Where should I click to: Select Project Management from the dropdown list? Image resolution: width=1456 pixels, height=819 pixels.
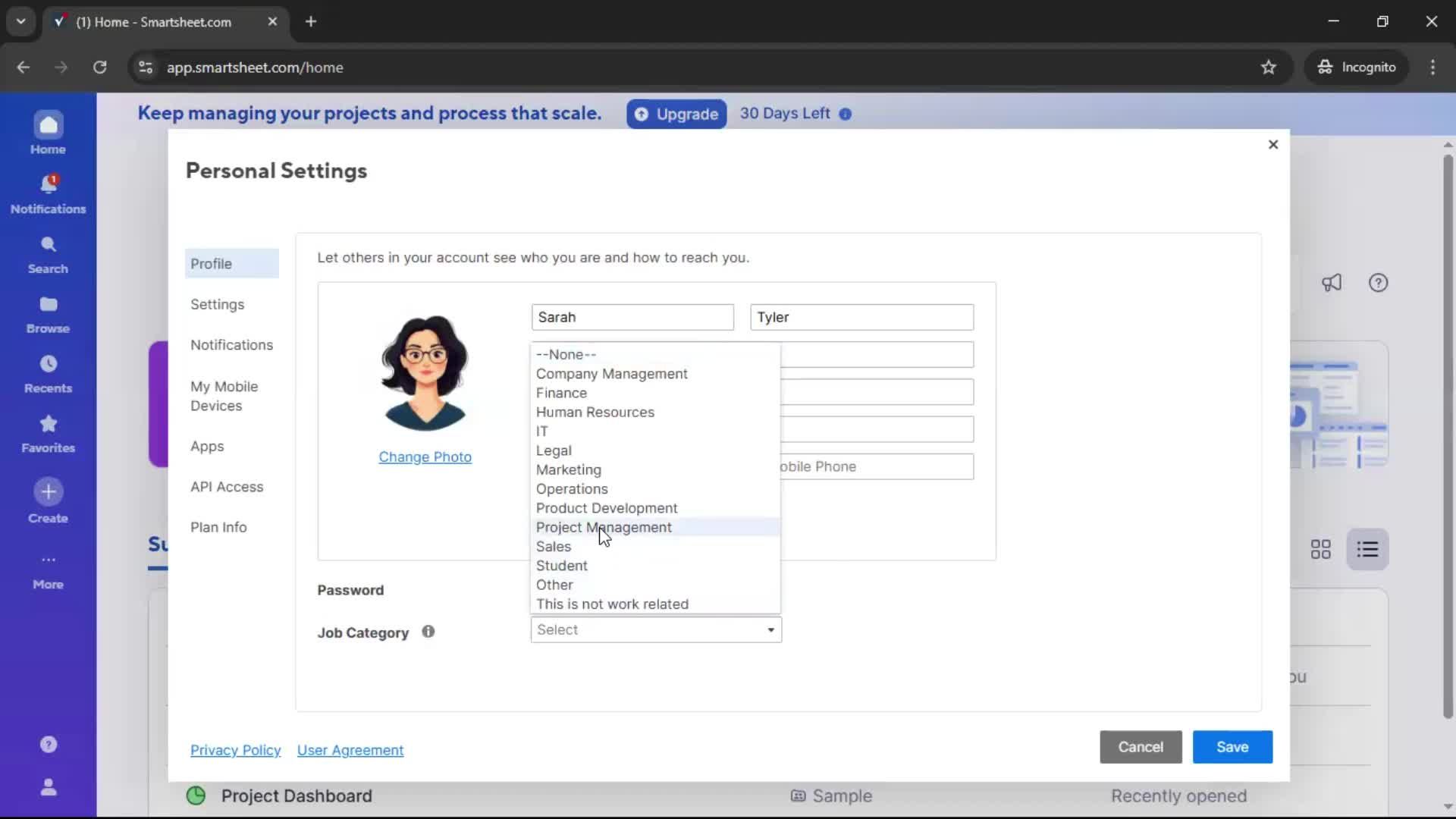pyautogui.click(x=604, y=527)
